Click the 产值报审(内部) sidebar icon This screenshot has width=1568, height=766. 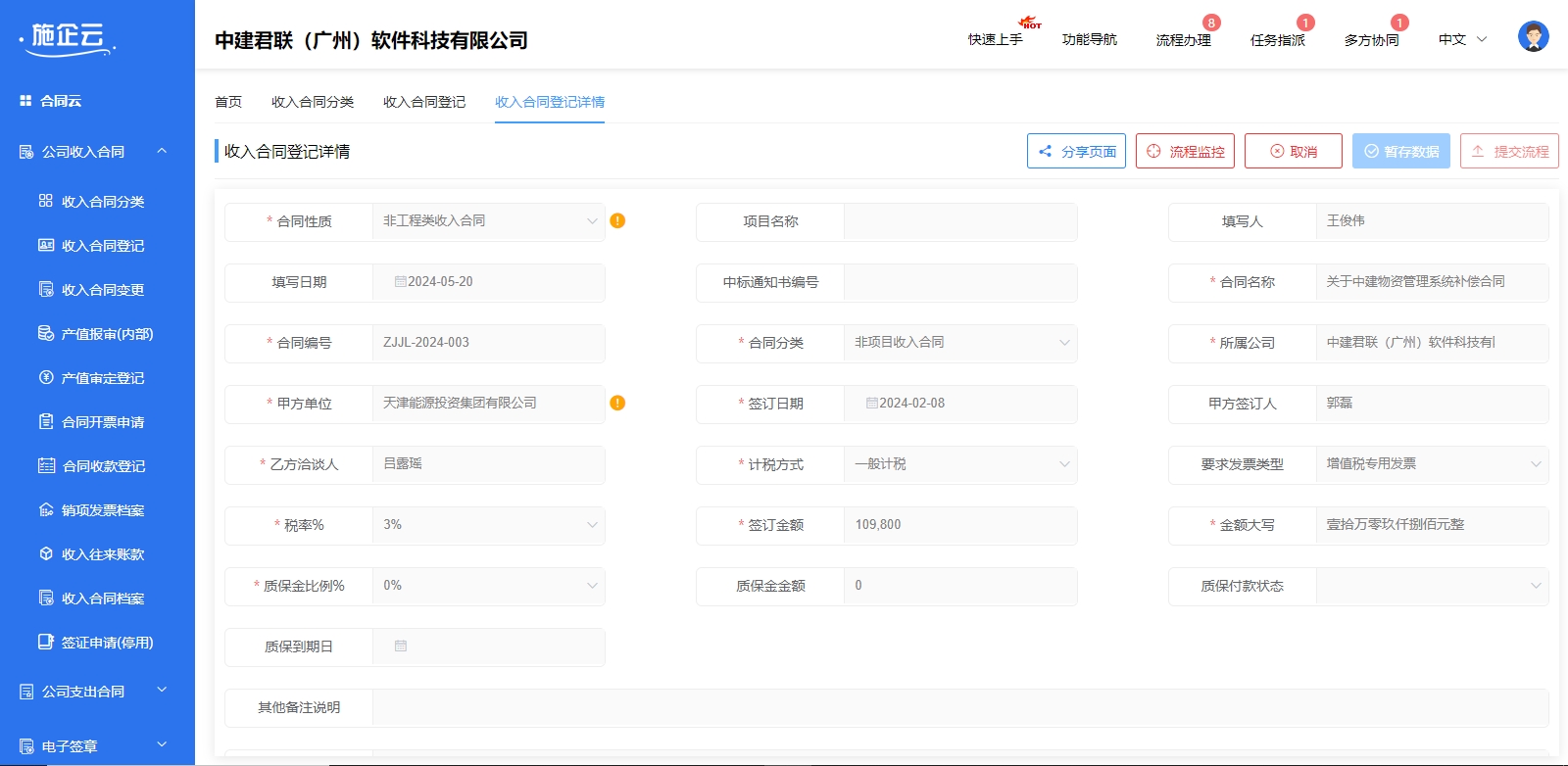[x=46, y=333]
